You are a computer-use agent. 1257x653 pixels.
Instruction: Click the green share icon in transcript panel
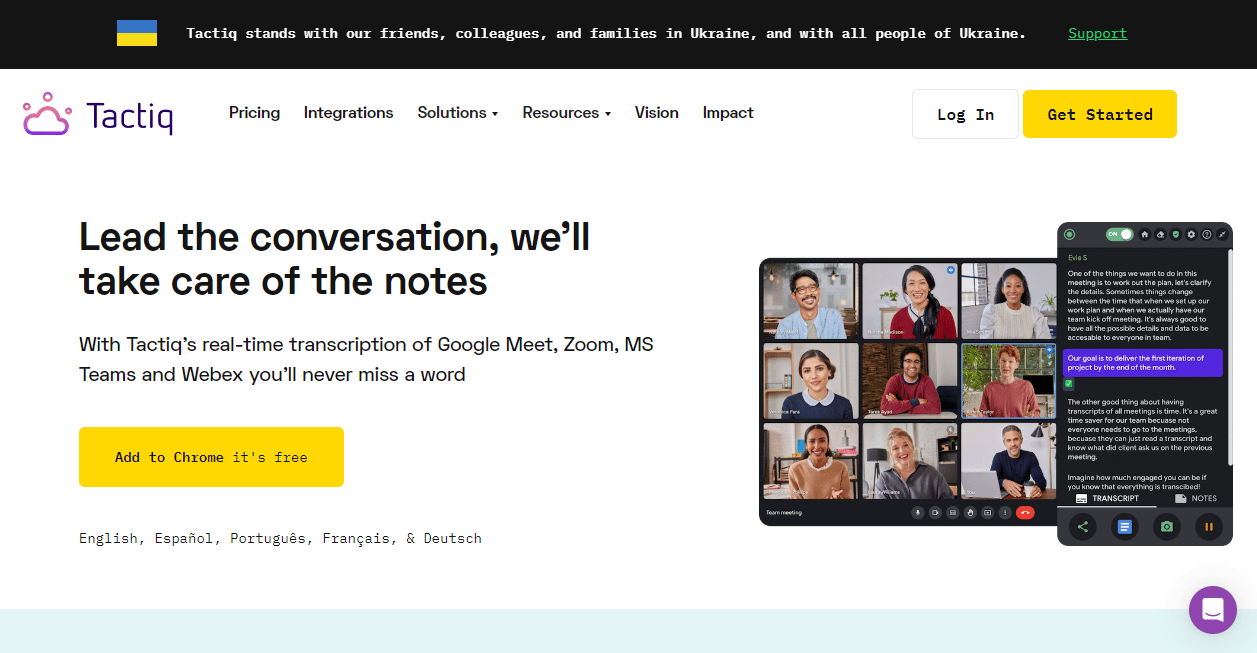point(1082,526)
